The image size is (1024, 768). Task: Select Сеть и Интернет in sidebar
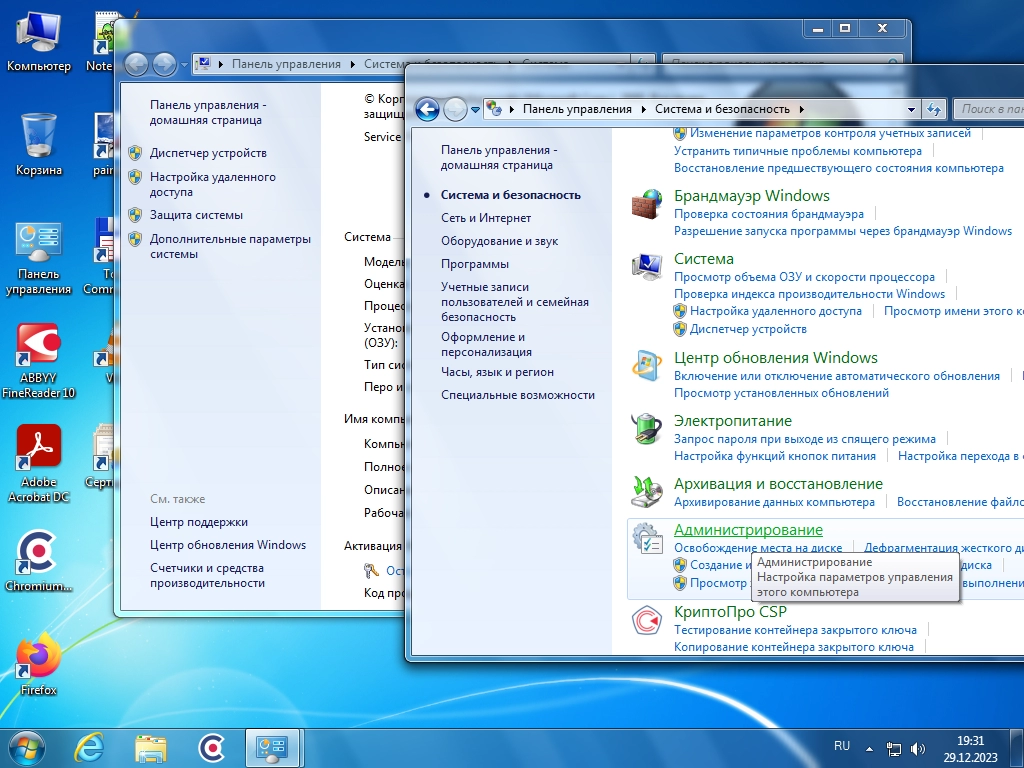click(486, 218)
